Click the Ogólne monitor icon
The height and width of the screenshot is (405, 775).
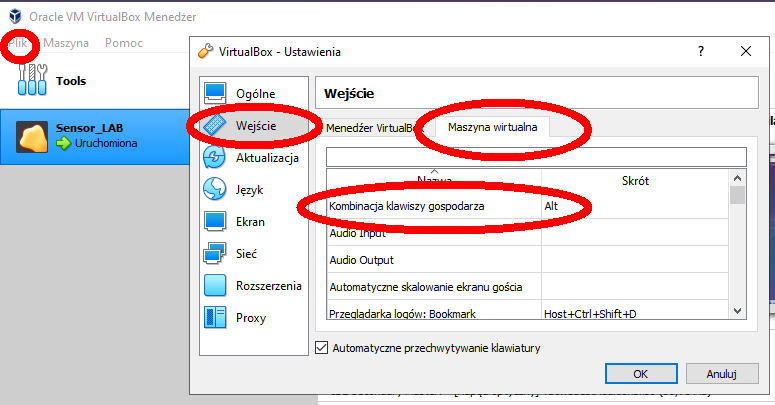click(x=215, y=93)
